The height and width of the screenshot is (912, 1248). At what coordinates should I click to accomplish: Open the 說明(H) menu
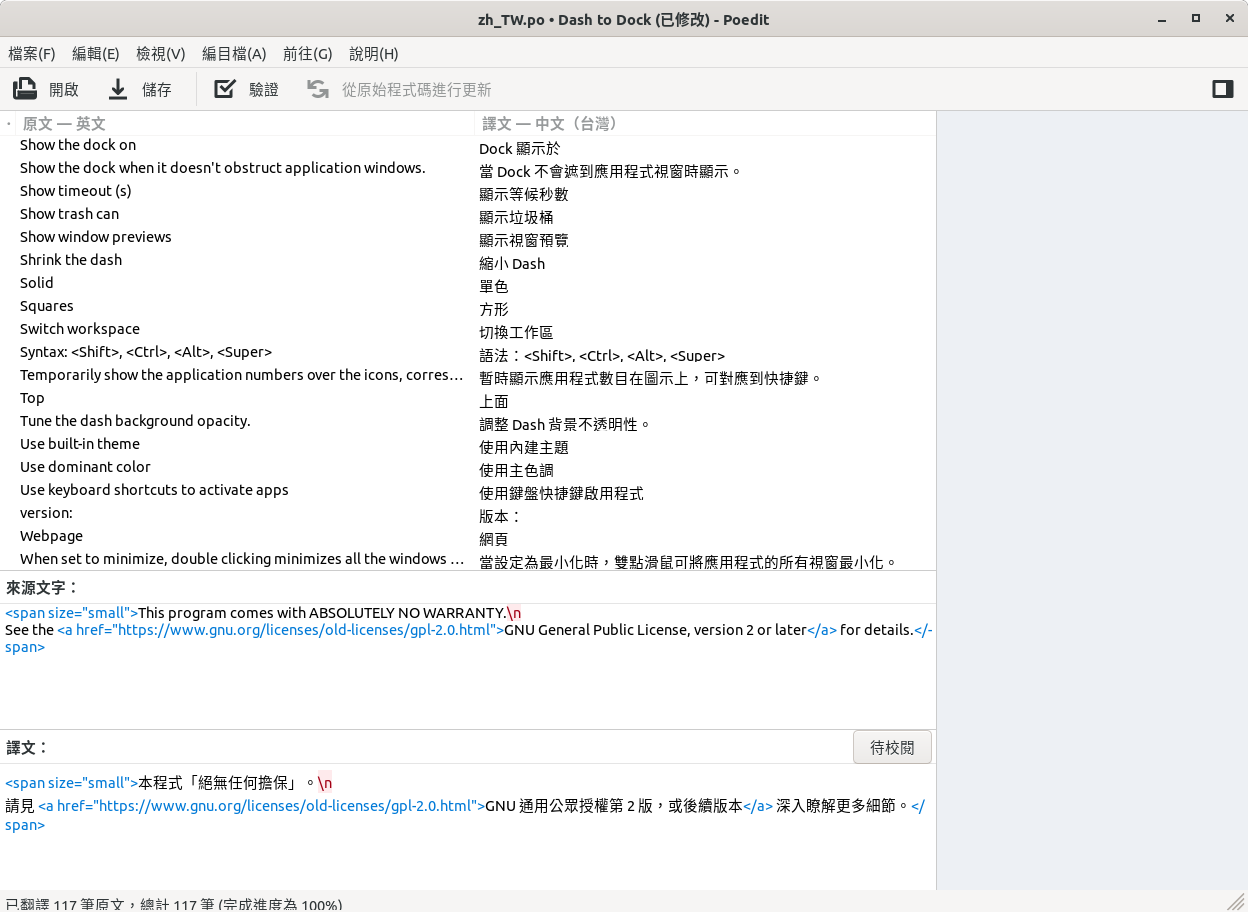(x=374, y=54)
